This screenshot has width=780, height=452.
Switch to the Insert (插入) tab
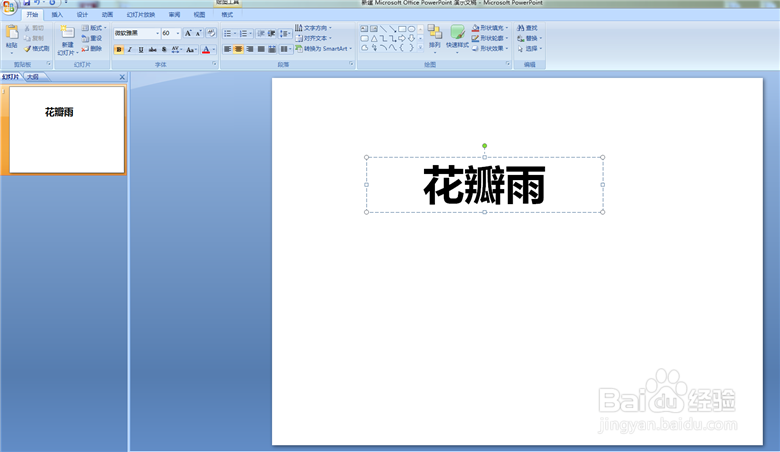point(57,15)
